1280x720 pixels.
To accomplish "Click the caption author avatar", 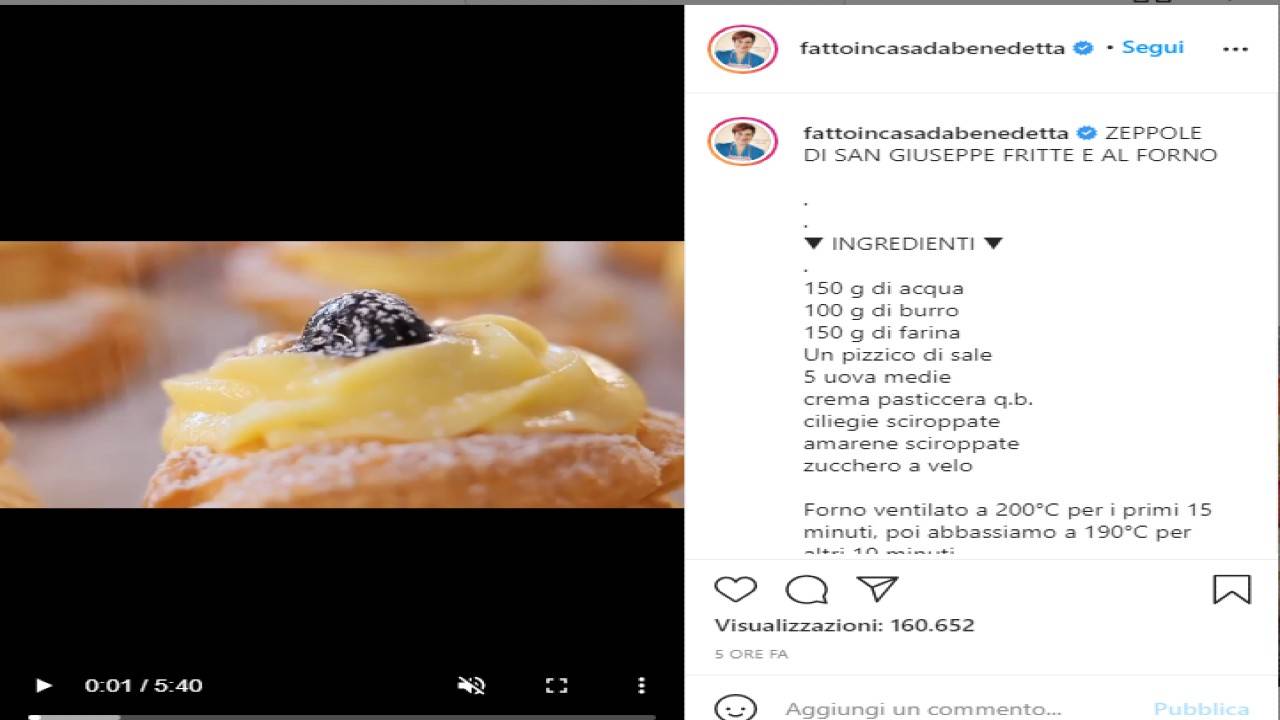I will tap(743, 141).
